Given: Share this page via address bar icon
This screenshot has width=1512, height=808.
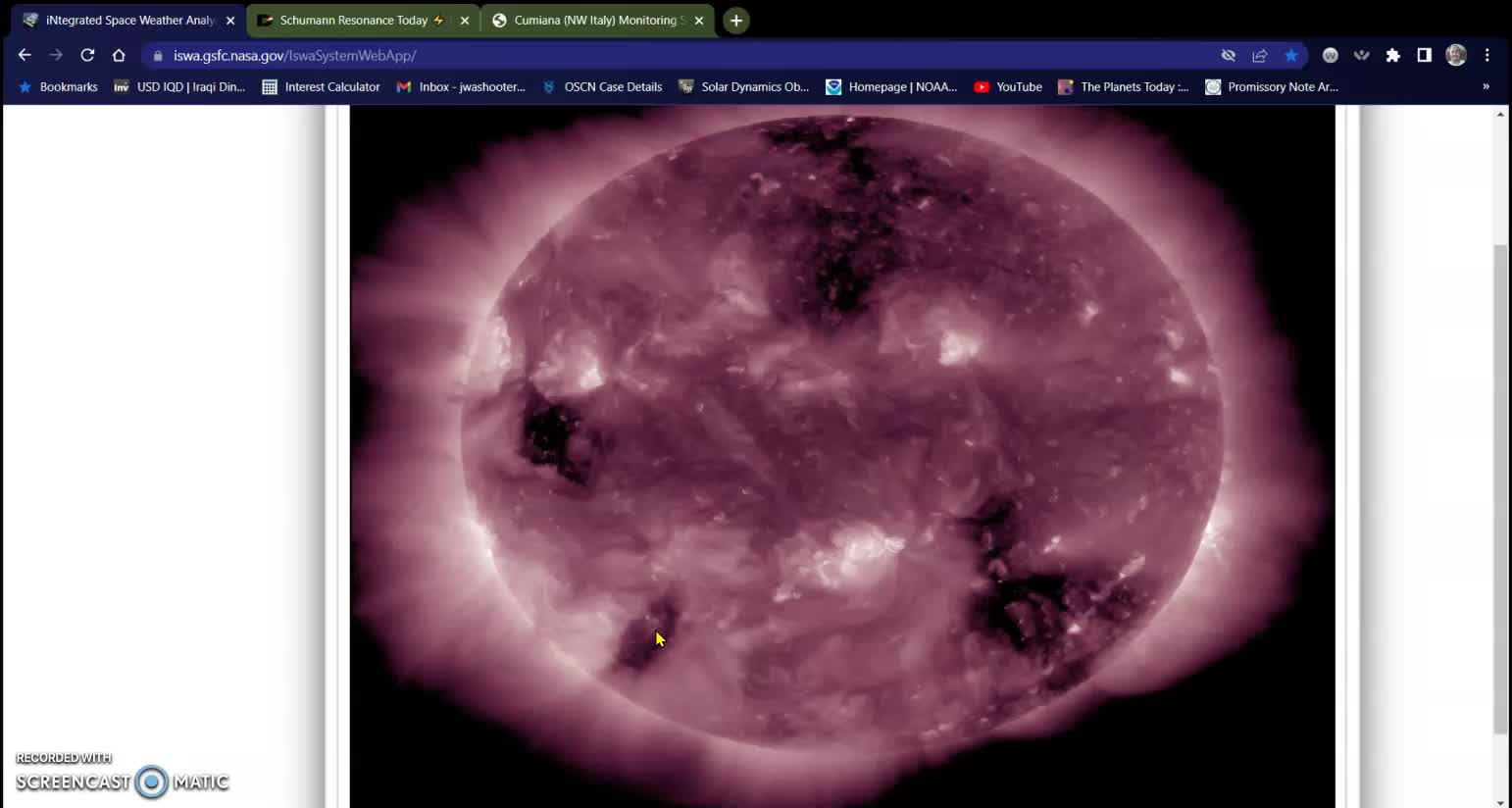Looking at the screenshot, I should pyautogui.click(x=1260, y=56).
